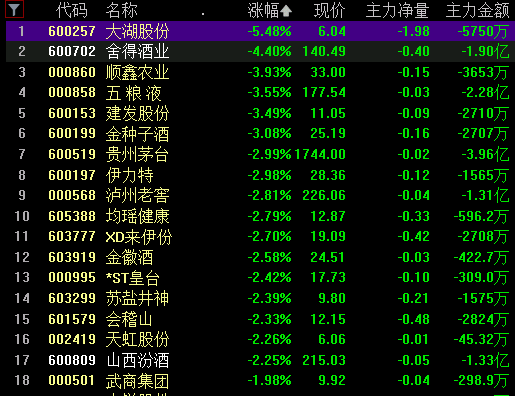
Task: Click the 主力金额 column header
Action: (478, 11)
